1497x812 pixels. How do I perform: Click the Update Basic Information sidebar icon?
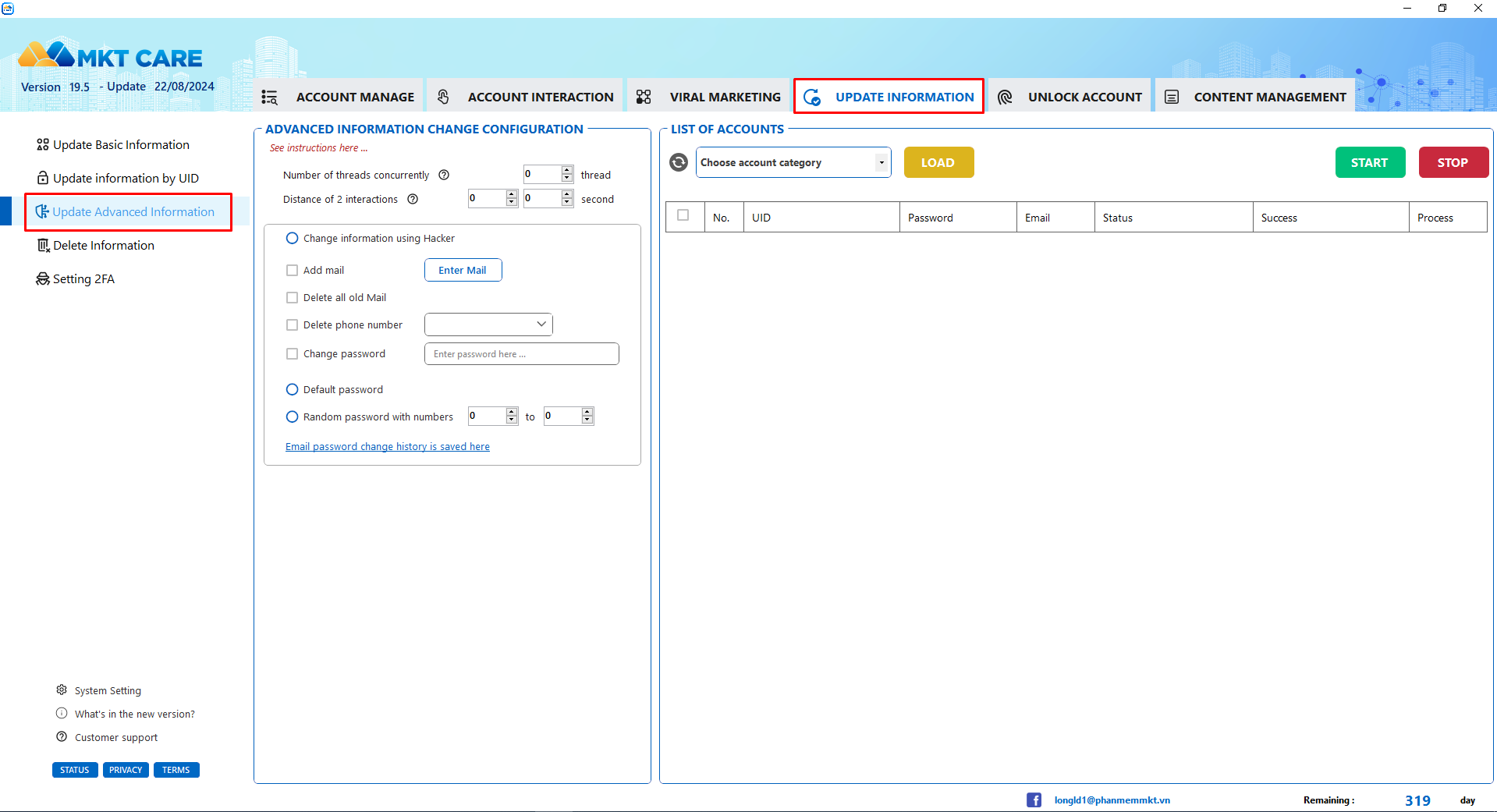coord(43,144)
